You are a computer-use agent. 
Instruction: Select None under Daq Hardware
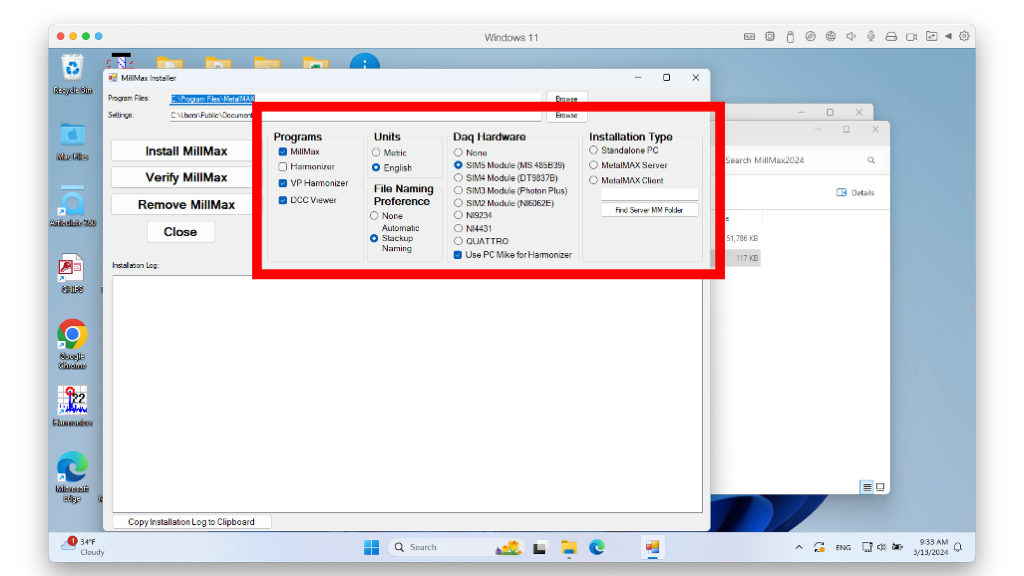[458, 152]
